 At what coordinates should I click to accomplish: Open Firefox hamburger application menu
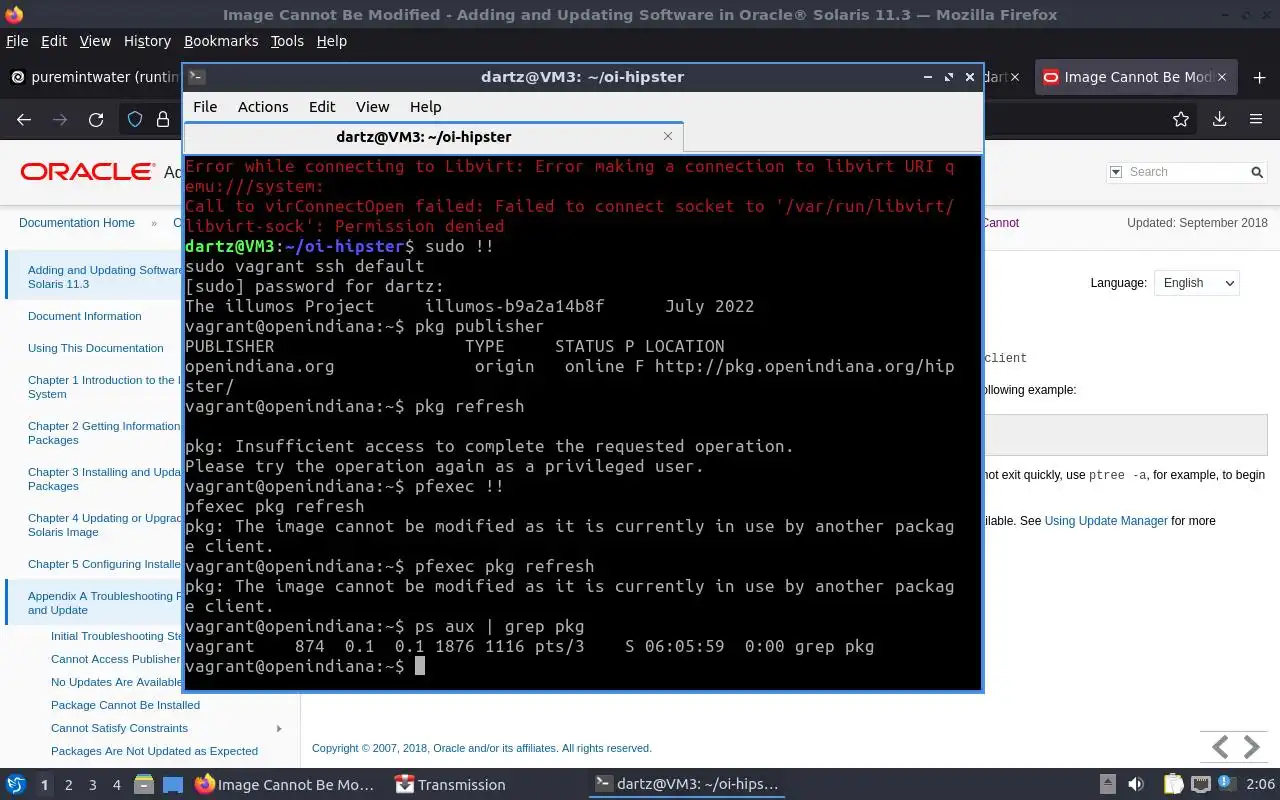point(1256,120)
